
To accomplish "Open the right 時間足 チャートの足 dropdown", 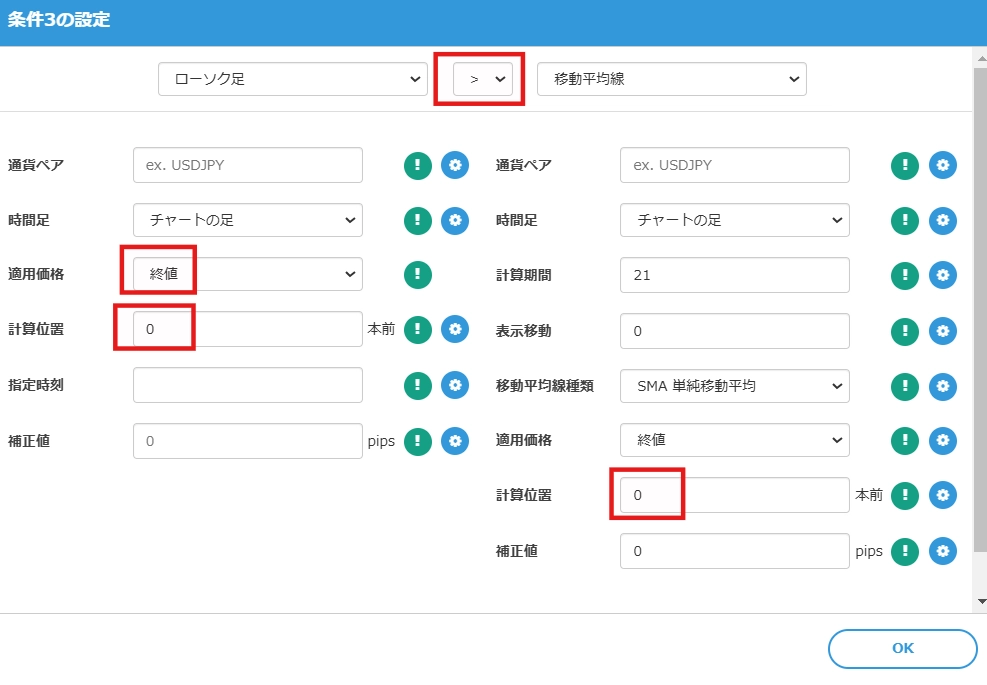I will 734,220.
